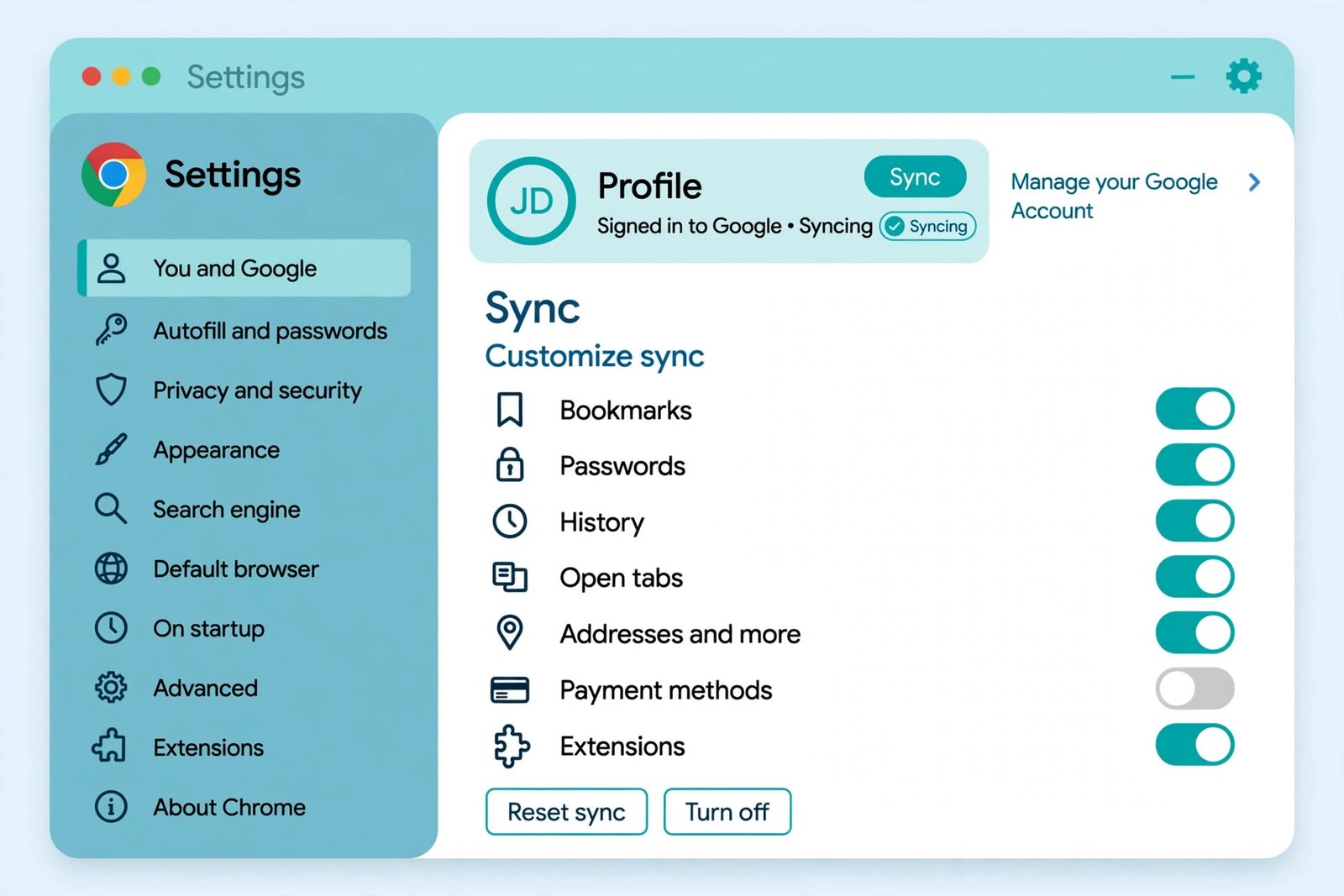Click the magnifier icon for Search engine

click(111, 509)
